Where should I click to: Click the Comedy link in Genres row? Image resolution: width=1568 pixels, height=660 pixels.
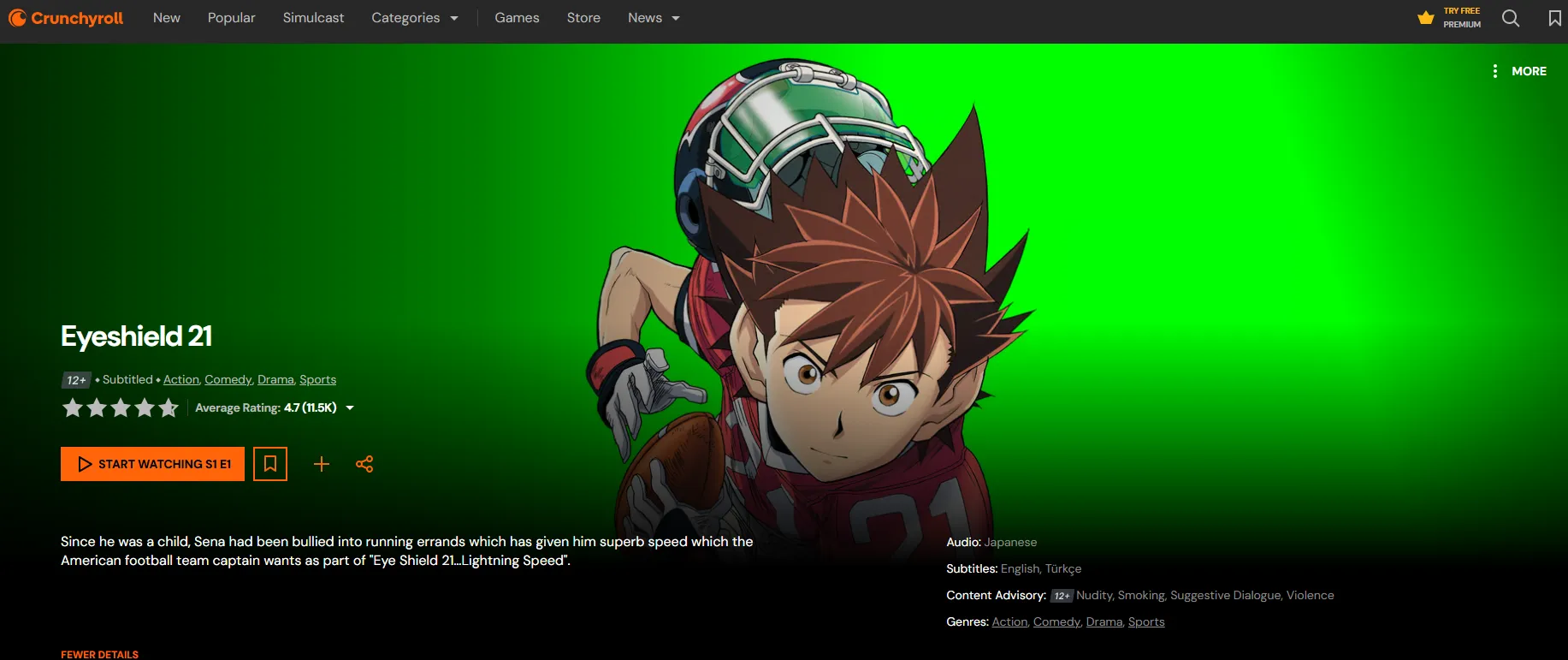click(x=1056, y=621)
